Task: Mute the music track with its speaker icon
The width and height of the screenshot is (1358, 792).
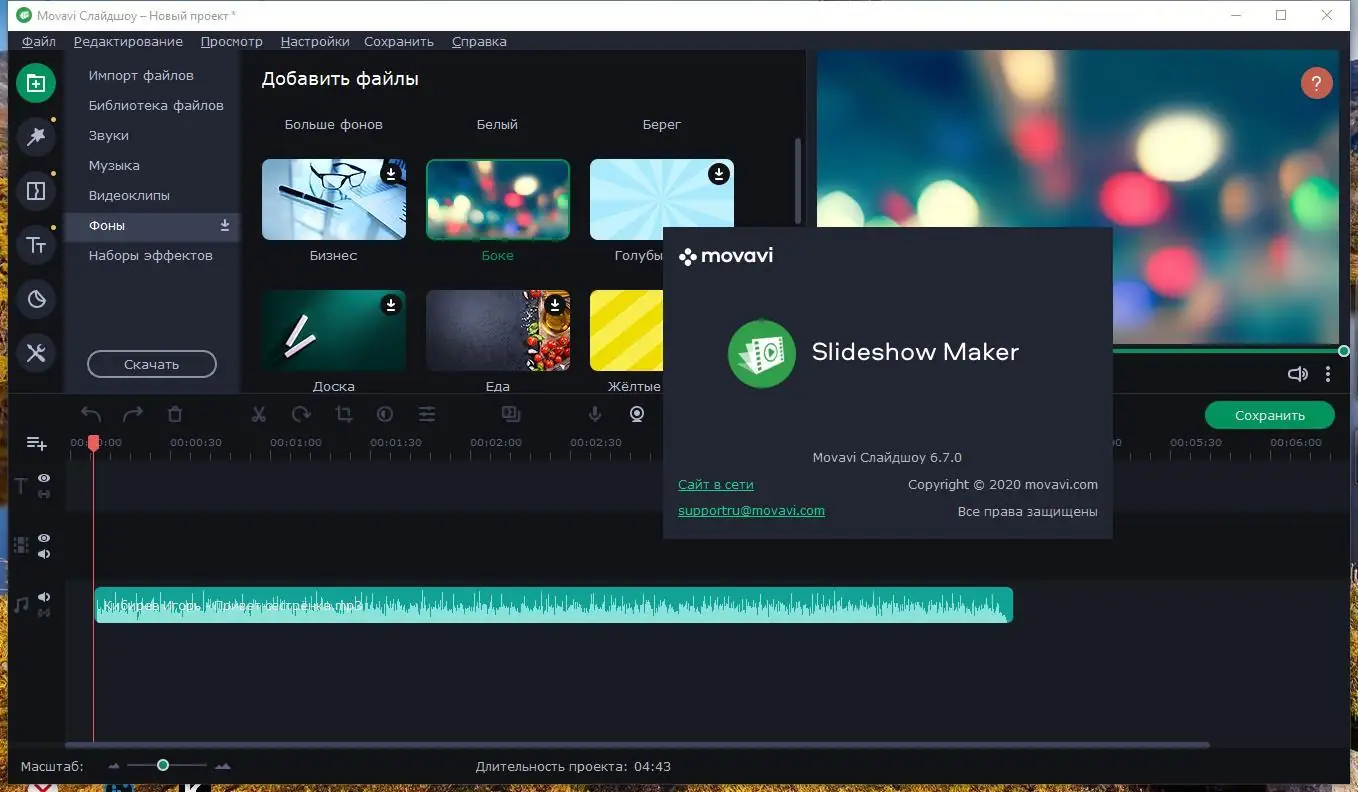Action: [44, 596]
